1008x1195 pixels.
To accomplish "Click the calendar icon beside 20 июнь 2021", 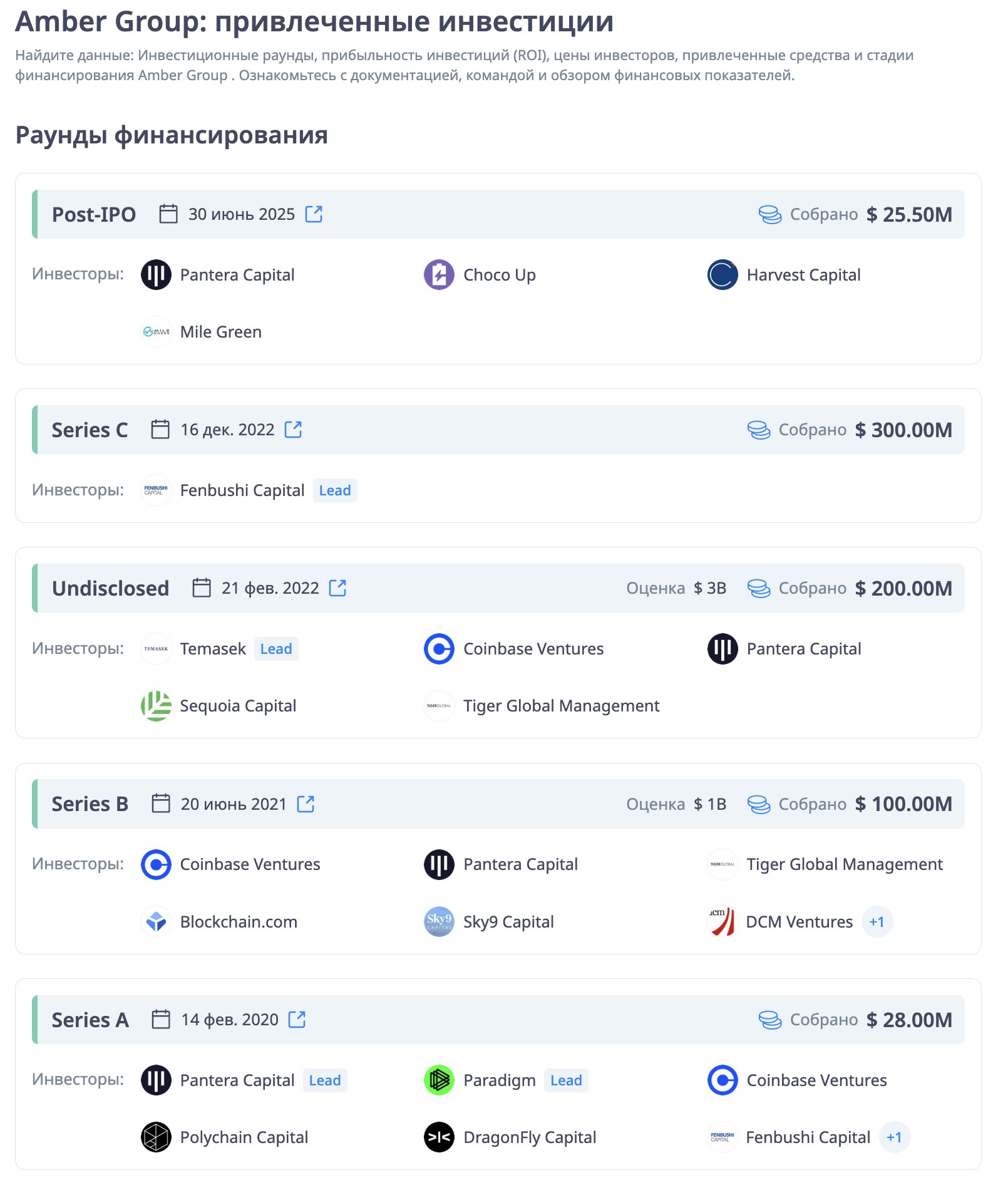I will tap(161, 804).
